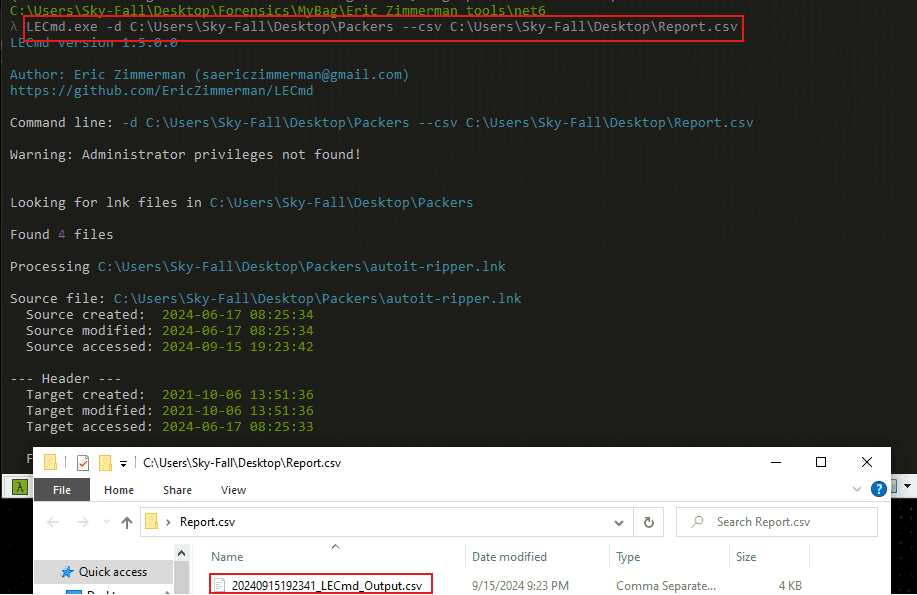Click the autoit-ripper.lnk Processing path

301,267
